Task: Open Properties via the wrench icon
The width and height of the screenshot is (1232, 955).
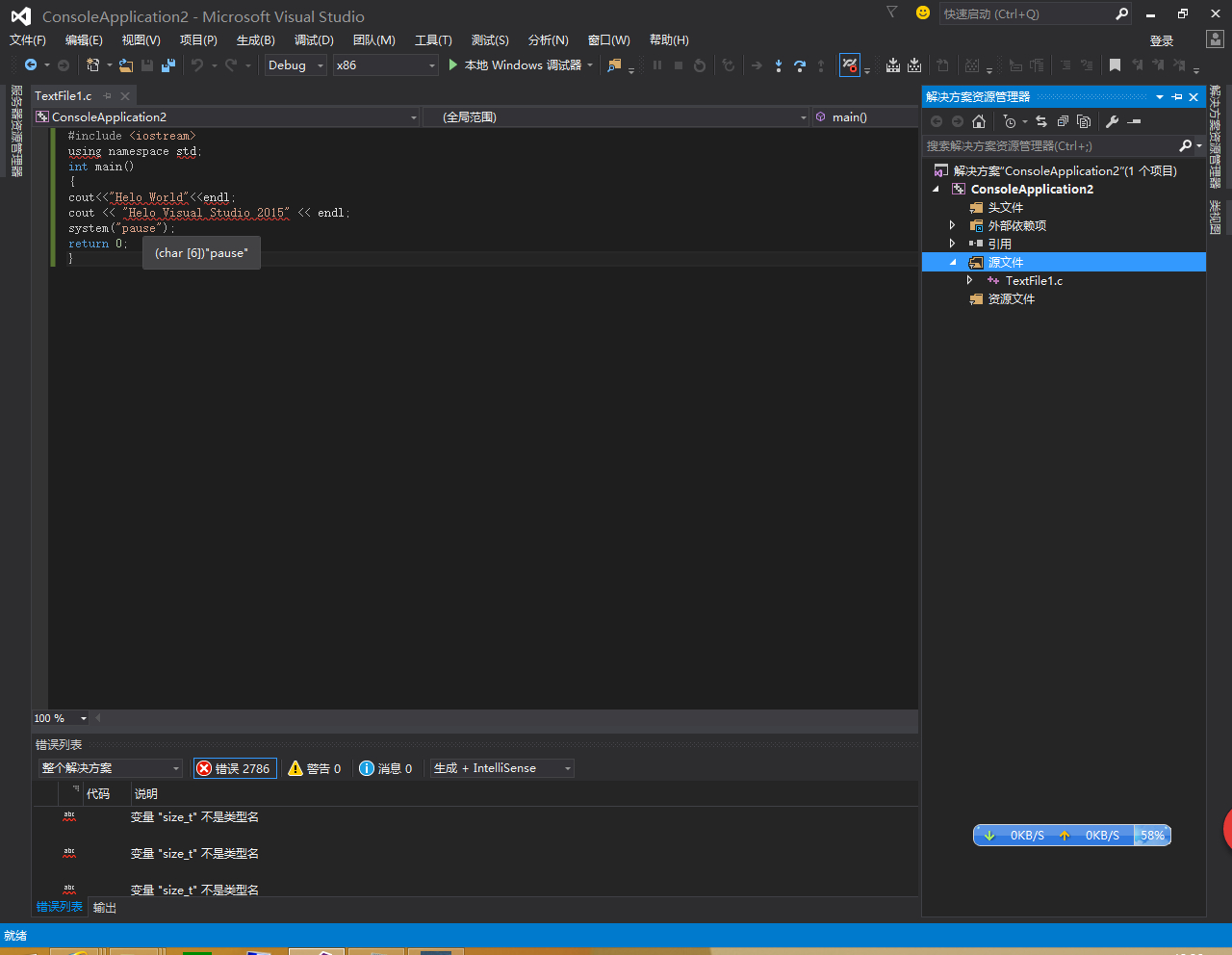Action: [1112, 121]
